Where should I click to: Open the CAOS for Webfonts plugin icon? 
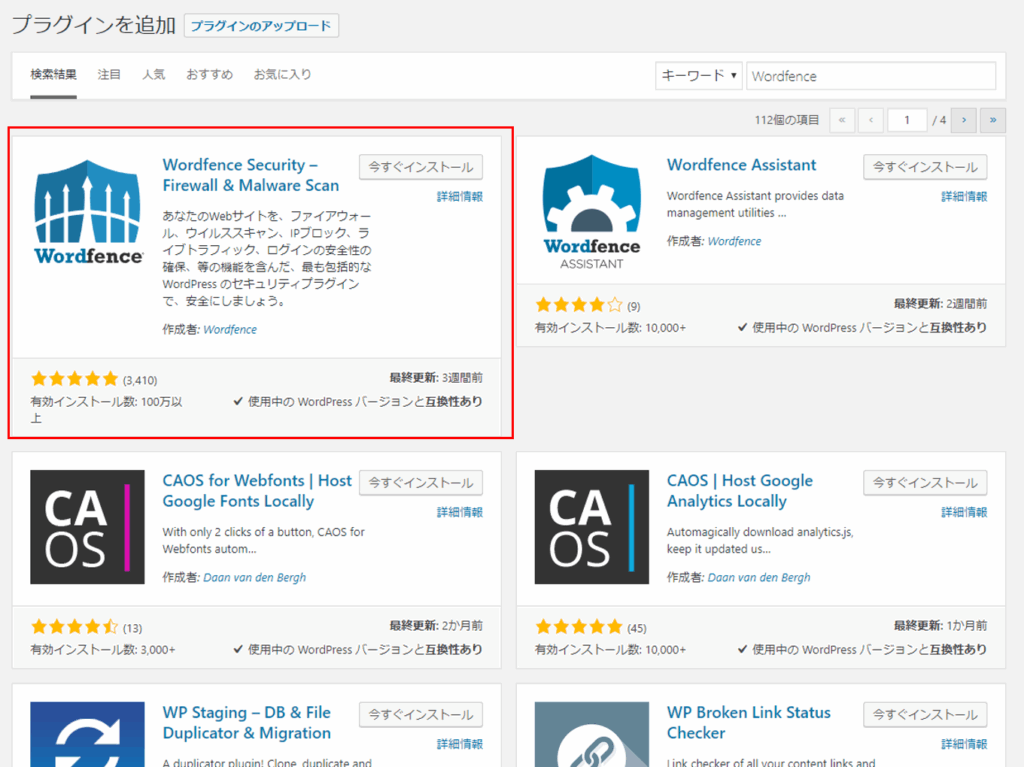[x=88, y=527]
